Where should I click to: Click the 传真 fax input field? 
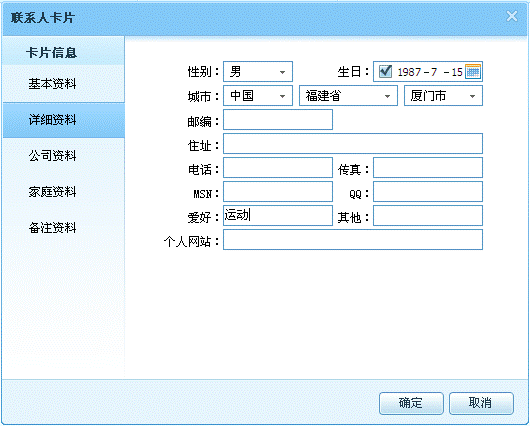428,167
